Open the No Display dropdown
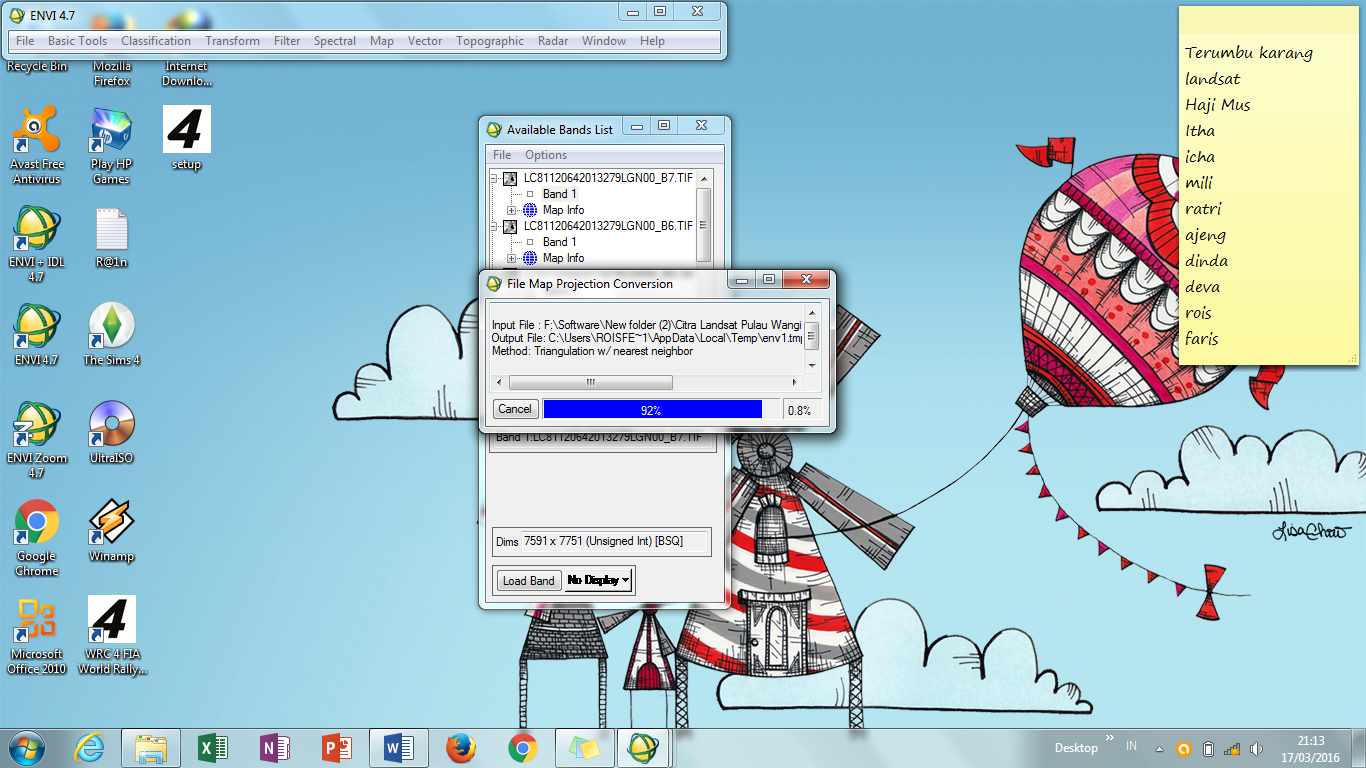Screen dimensions: 1366x768 pos(599,580)
